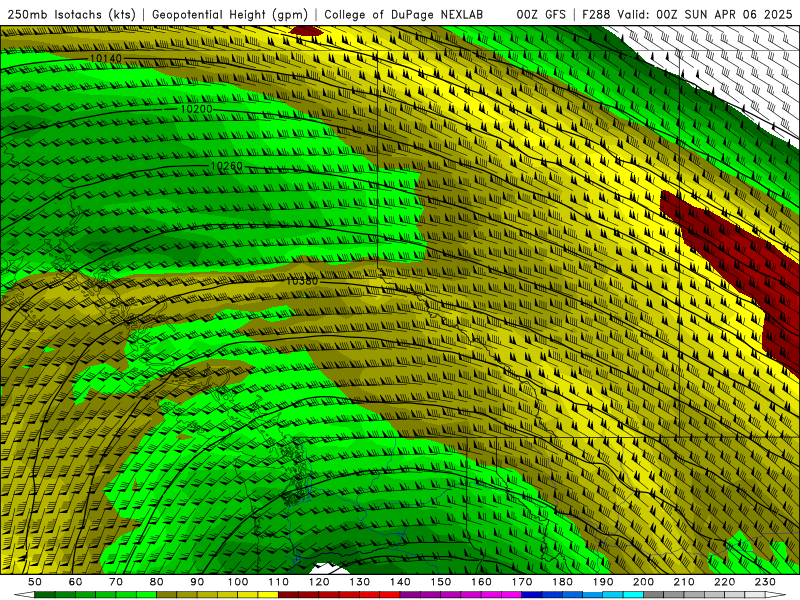
Task: Click the brightest green swatch ending at 80
Action: point(146,595)
